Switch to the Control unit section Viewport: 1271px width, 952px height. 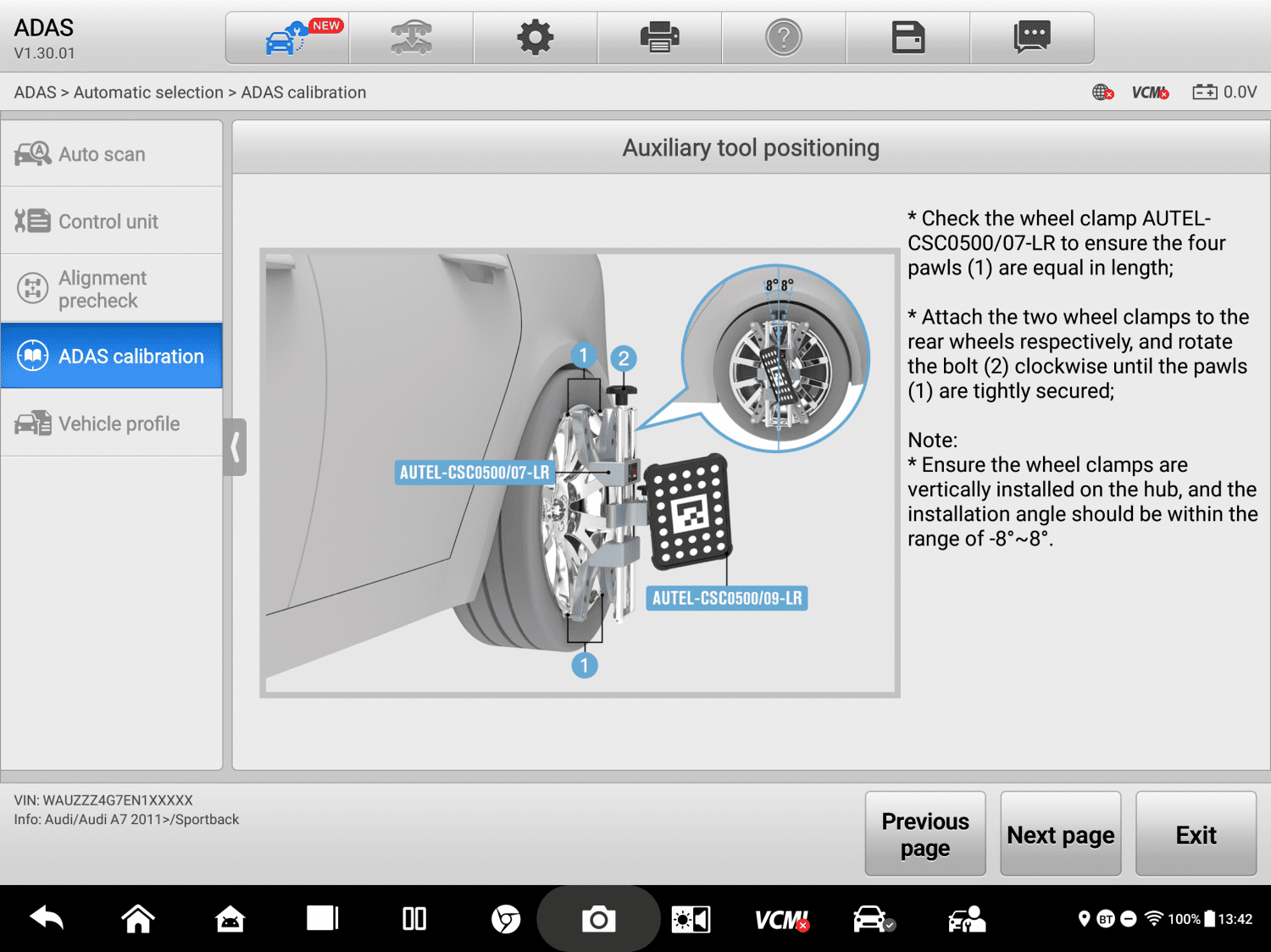point(111,221)
